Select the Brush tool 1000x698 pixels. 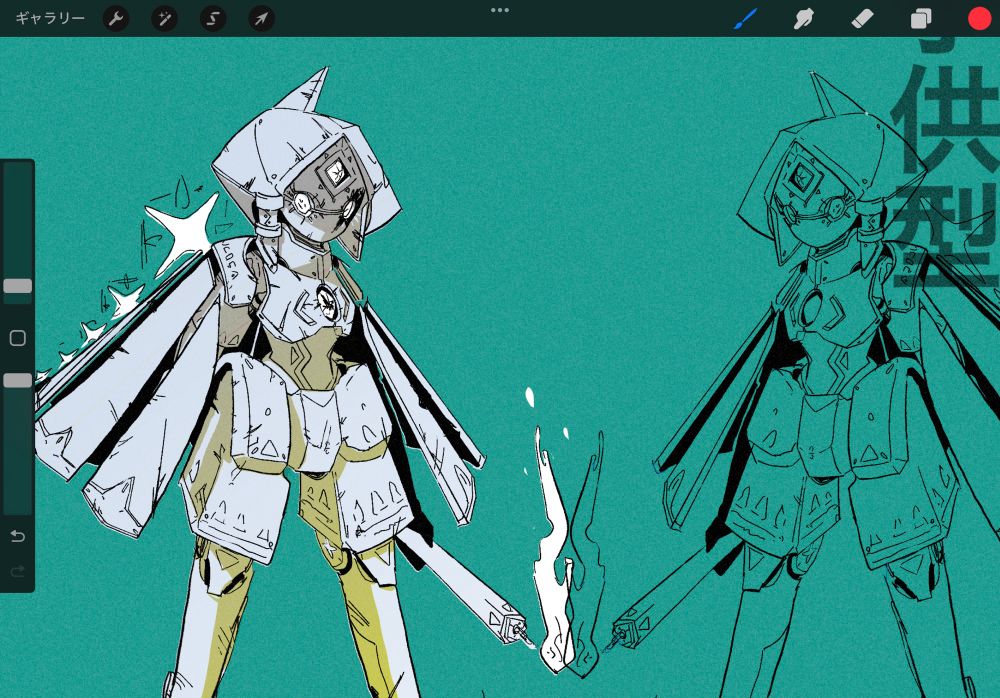click(x=745, y=19)
